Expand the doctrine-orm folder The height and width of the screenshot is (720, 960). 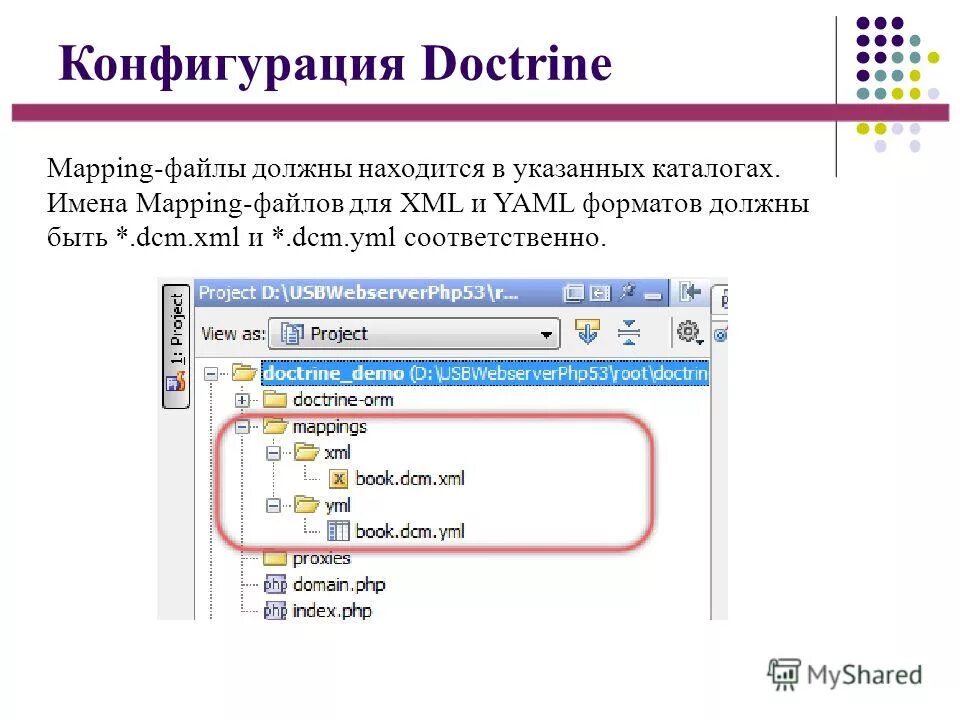point(242,400)
